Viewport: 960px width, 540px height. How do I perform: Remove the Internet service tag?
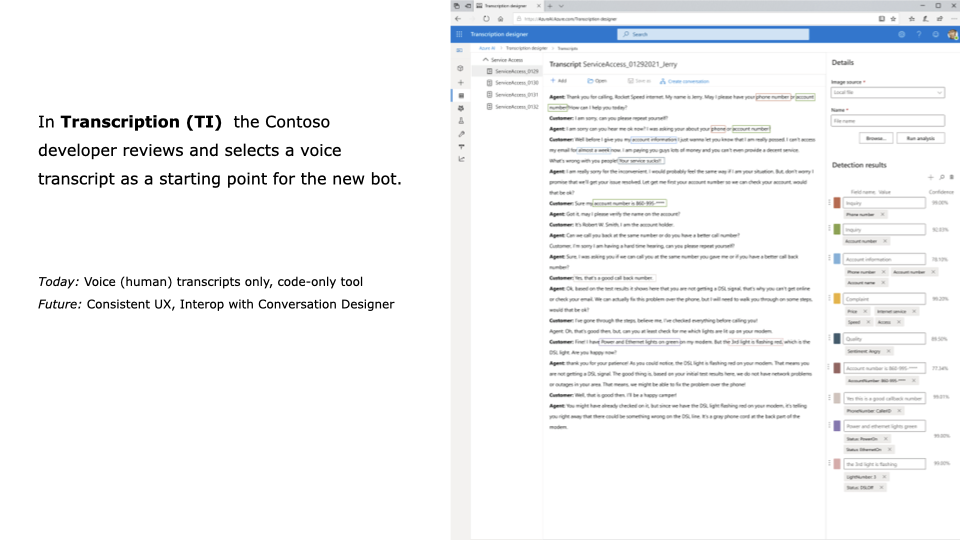pyautogui.click(x=914, y=312)
